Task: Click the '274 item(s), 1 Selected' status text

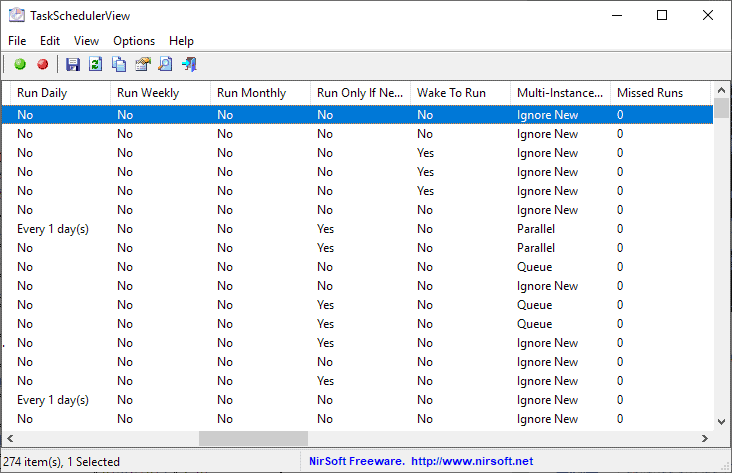Action: pyautogui.click(x=61, y=462)
